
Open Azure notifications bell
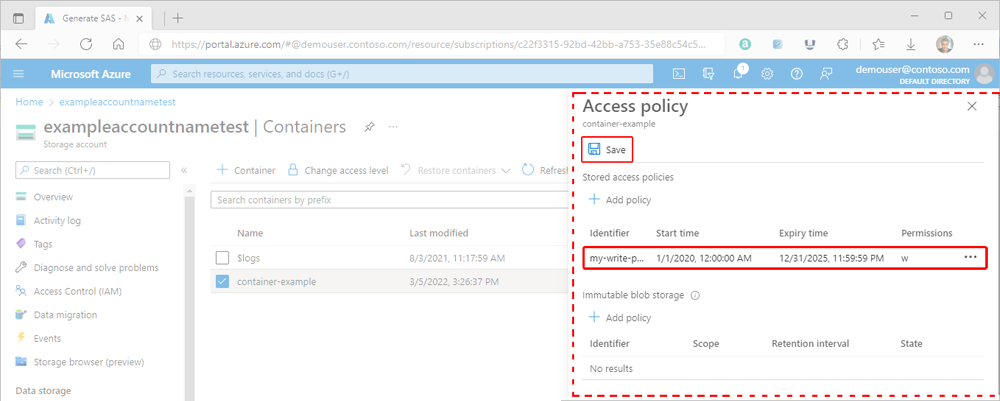(x=739, y=73)
